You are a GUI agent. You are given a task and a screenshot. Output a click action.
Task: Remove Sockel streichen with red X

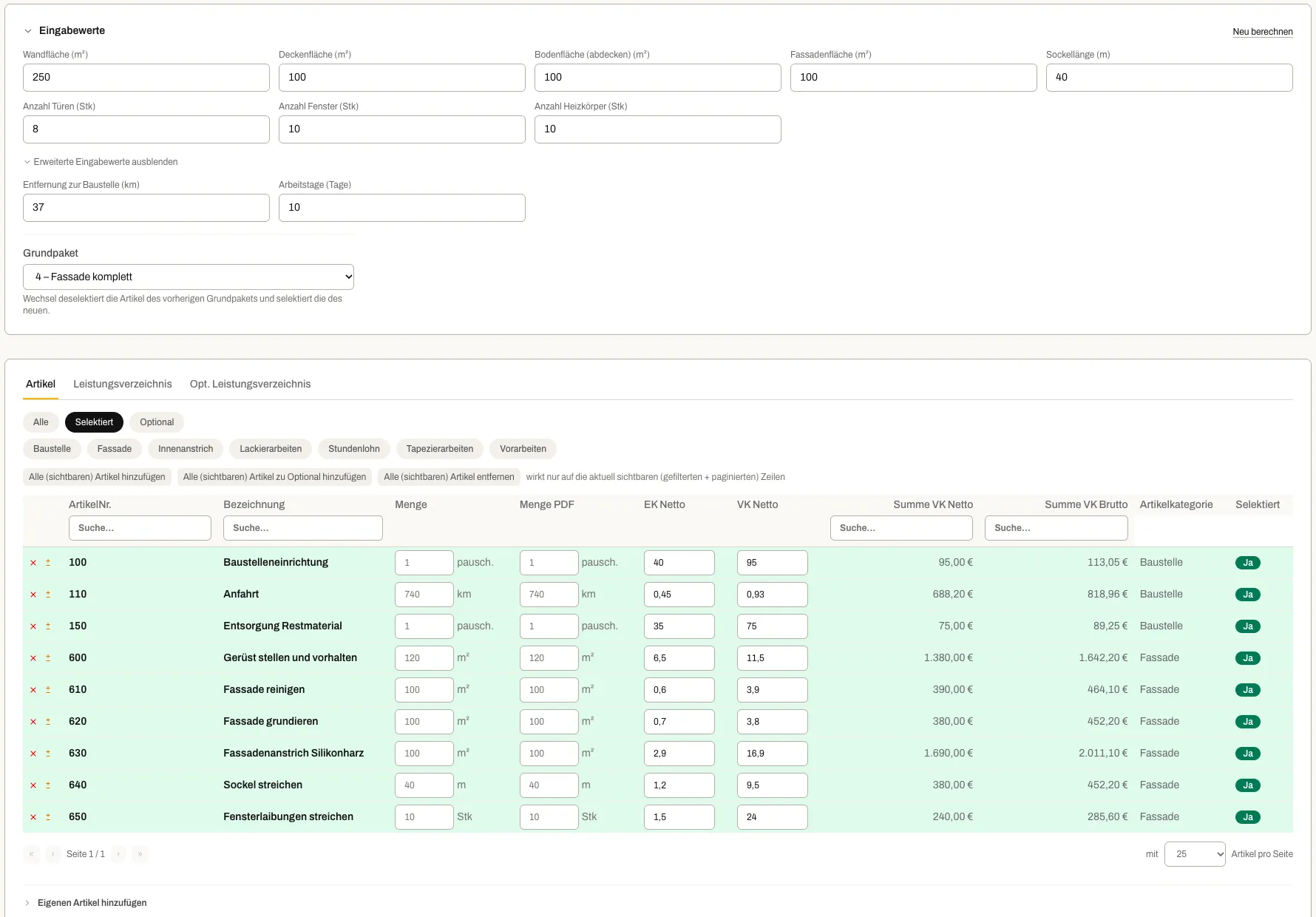[x=33, y=785]
